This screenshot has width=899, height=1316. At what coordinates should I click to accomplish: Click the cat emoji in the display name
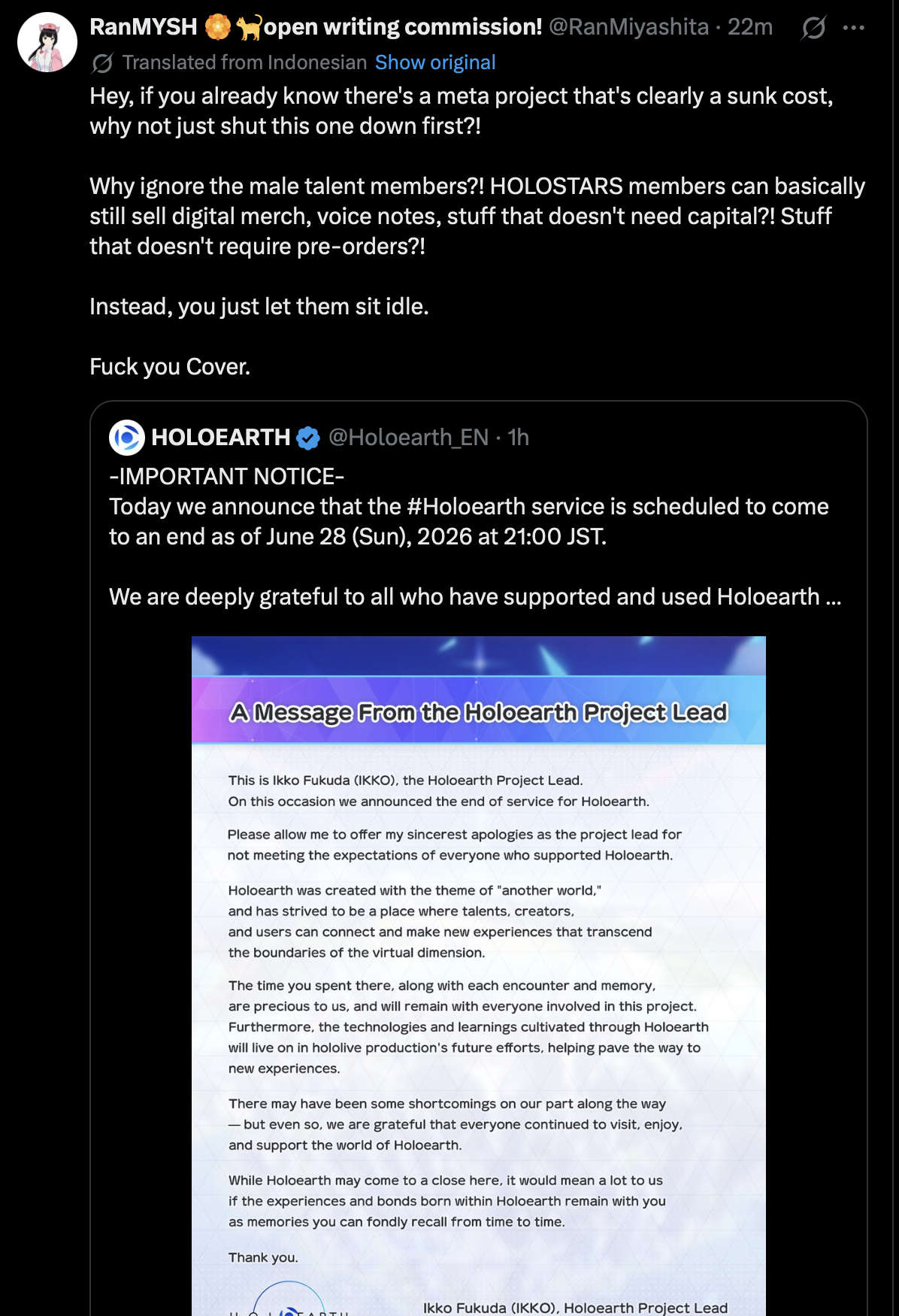pos(249,27)
